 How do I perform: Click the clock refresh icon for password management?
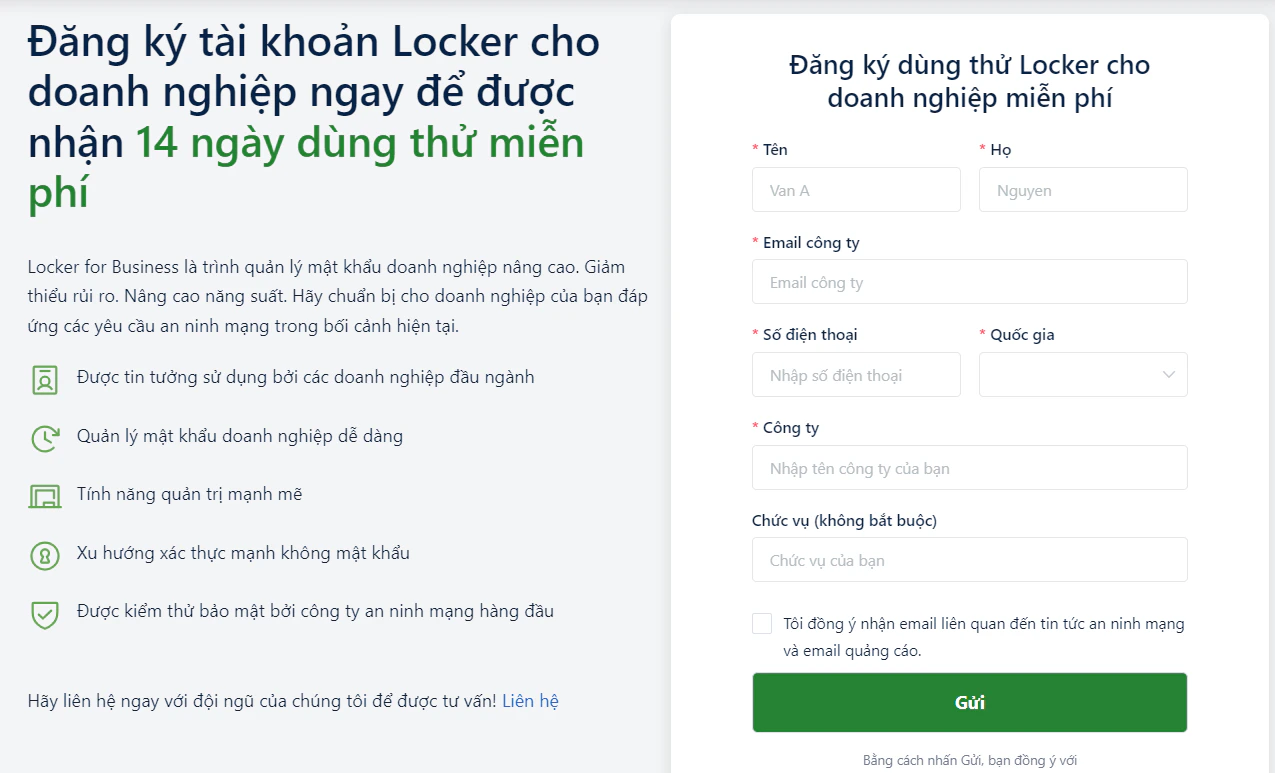[x=44, y=436]
